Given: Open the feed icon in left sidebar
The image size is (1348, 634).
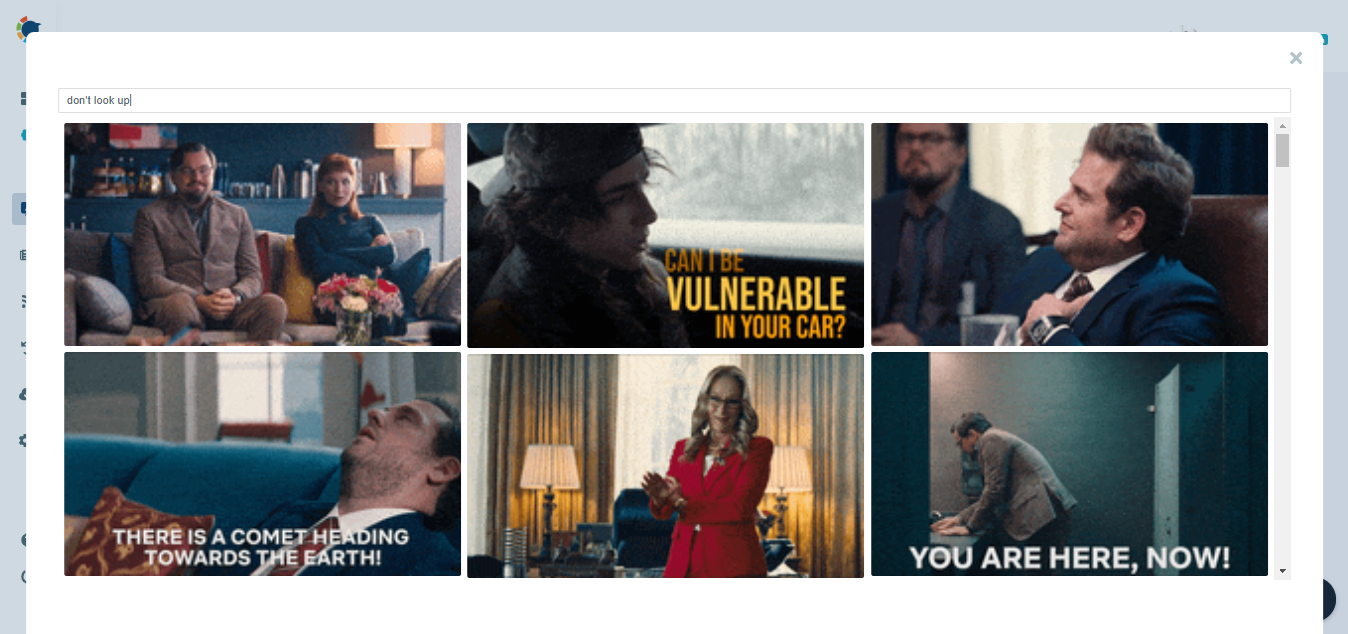Looking at the screenshot, I should point(22,301).
